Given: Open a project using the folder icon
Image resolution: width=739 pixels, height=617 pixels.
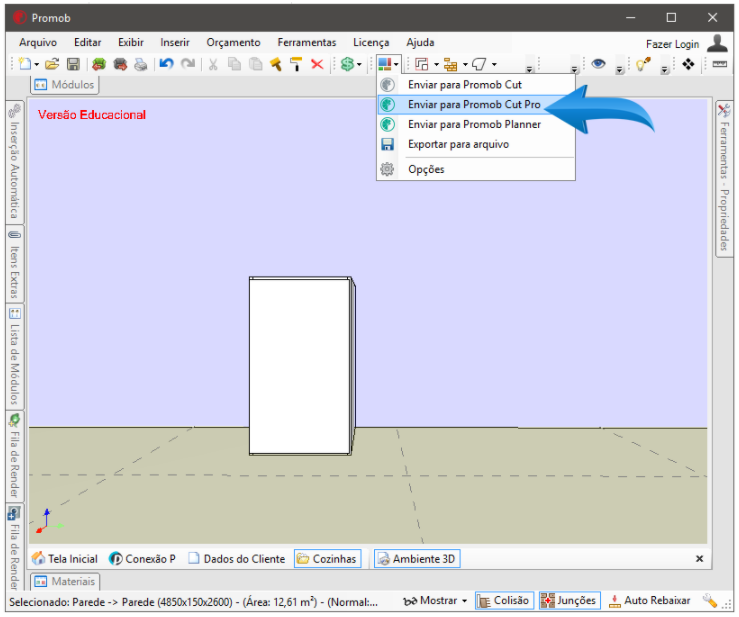Looking at the screenshot, I should pyautogui.click(x=52, y=64).
